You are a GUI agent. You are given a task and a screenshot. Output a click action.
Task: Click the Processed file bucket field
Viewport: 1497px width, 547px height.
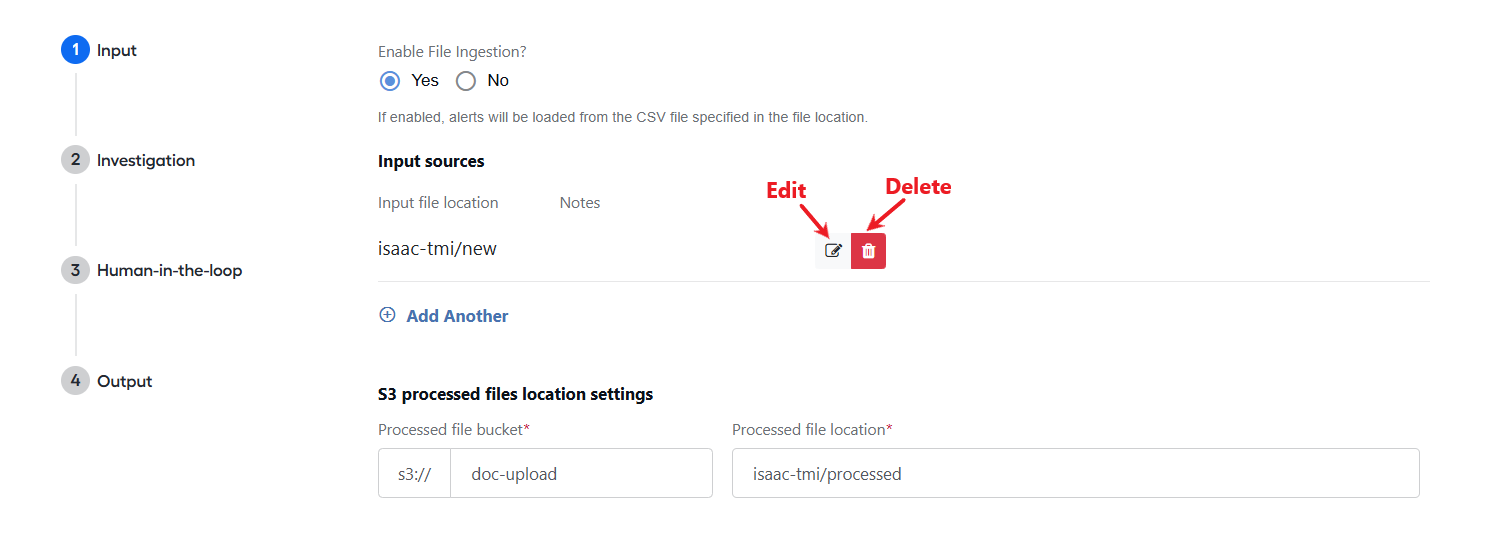click(x=581, y=473)
